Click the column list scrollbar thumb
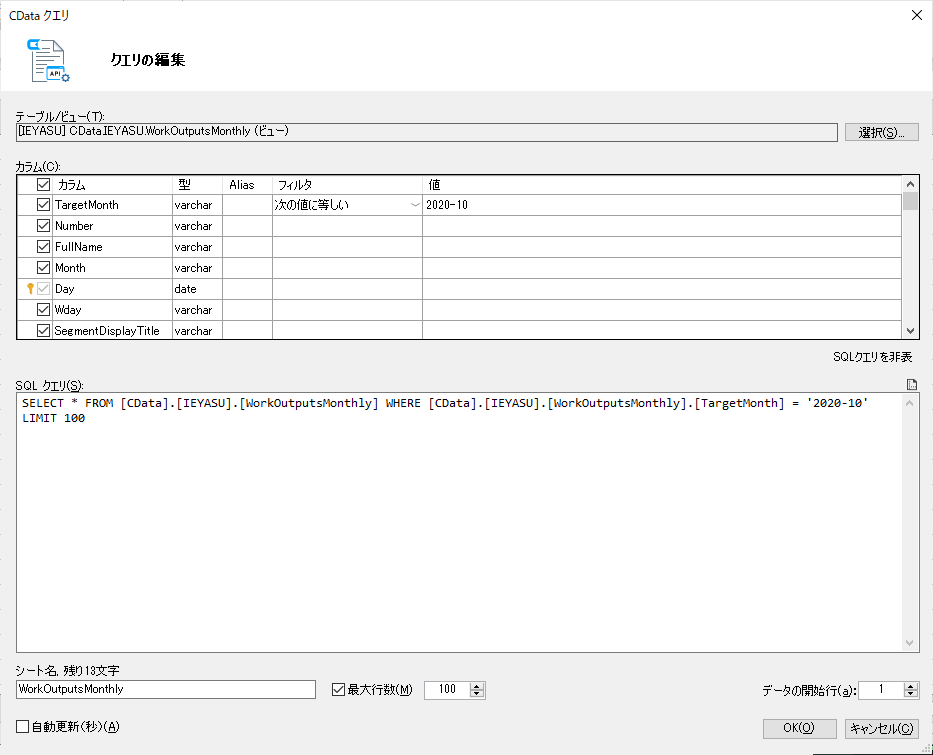Viewport: 933px width, 755px height. click(x=910, y=201)
